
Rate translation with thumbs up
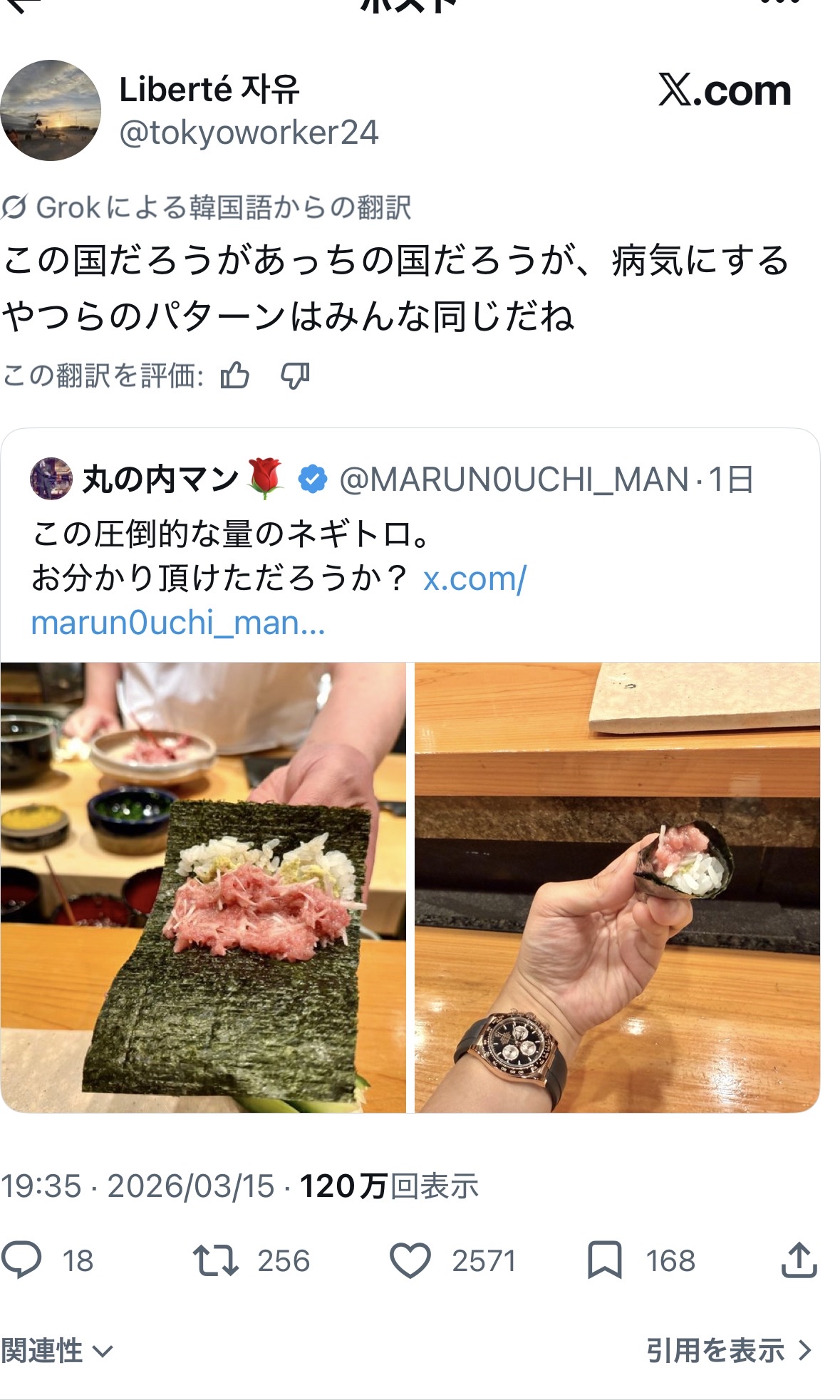point(234,375)
